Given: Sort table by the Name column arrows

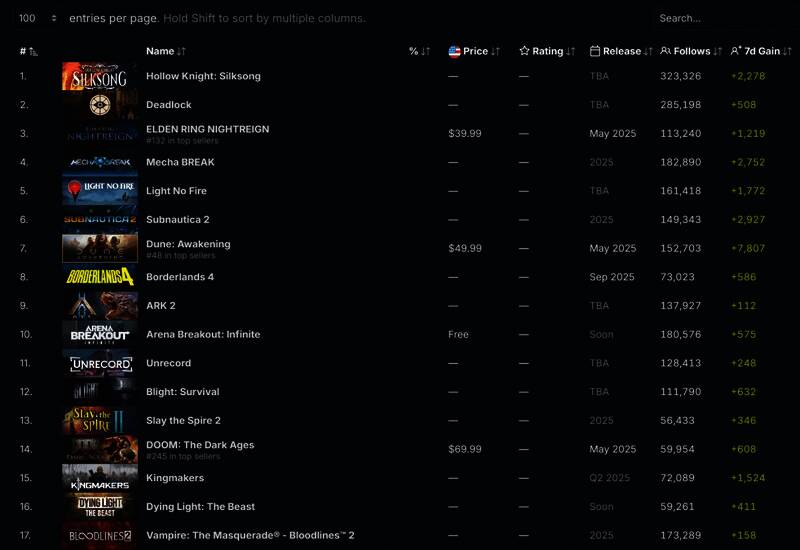Looking at the screenshot, I should pos(181,51).
